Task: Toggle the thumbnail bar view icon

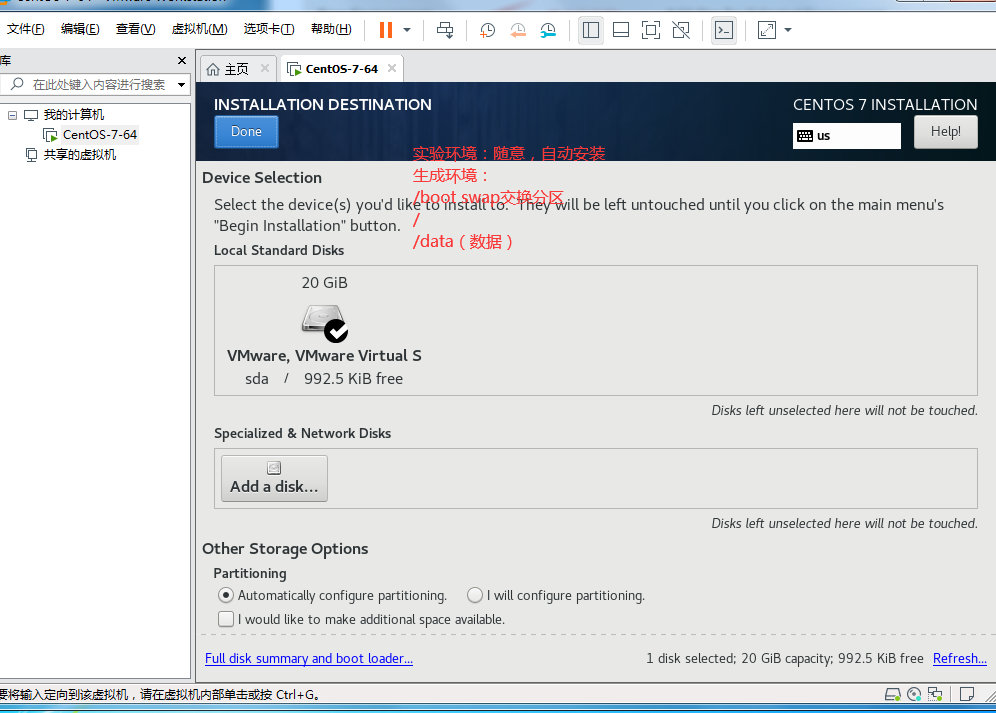Action: click(621, 30)
